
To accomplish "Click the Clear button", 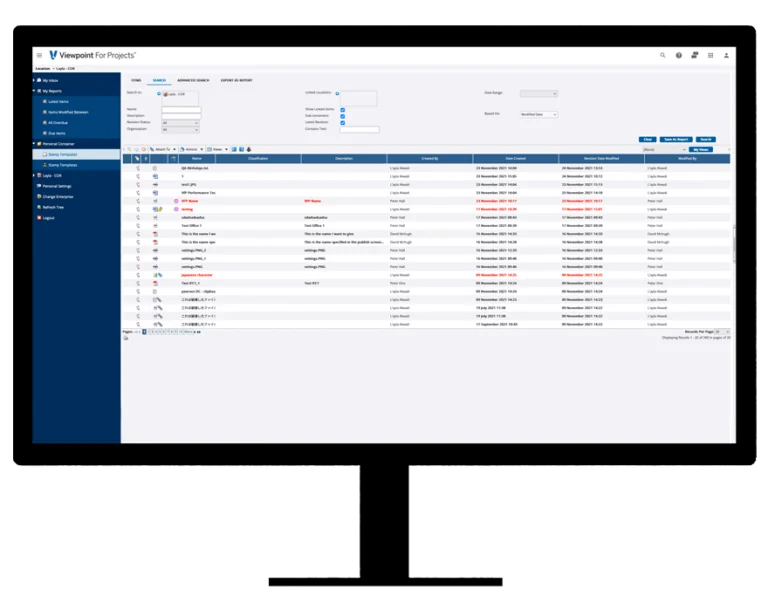I will tap(648, 140).
